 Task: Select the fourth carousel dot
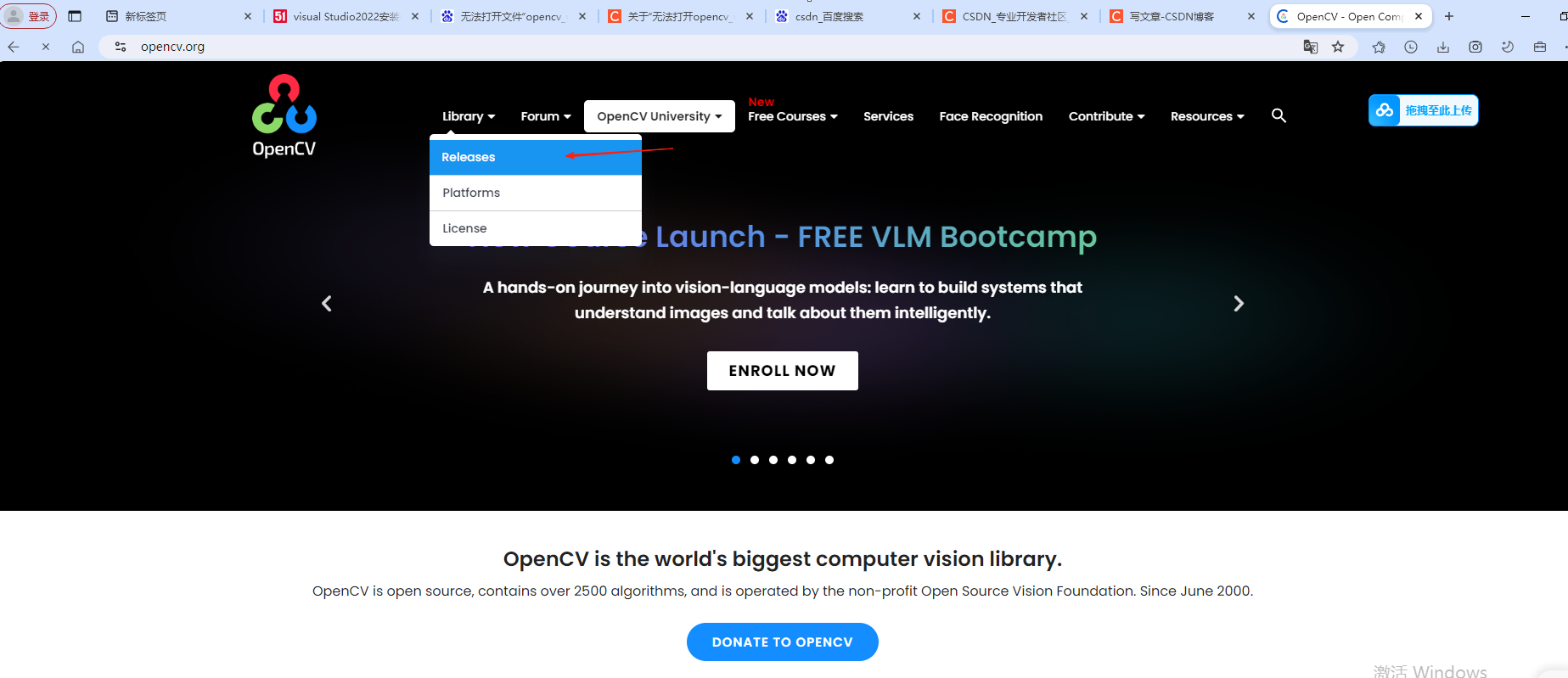coord(792,460)
